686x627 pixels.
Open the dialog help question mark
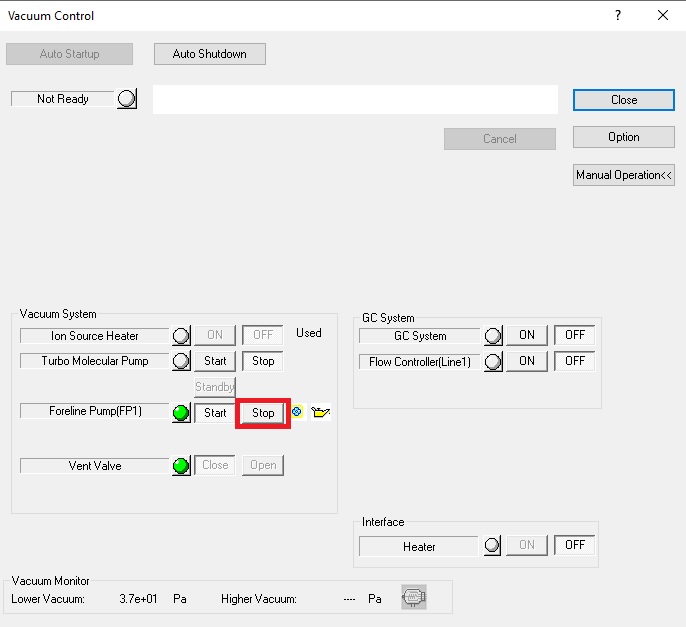coord(617,15)
